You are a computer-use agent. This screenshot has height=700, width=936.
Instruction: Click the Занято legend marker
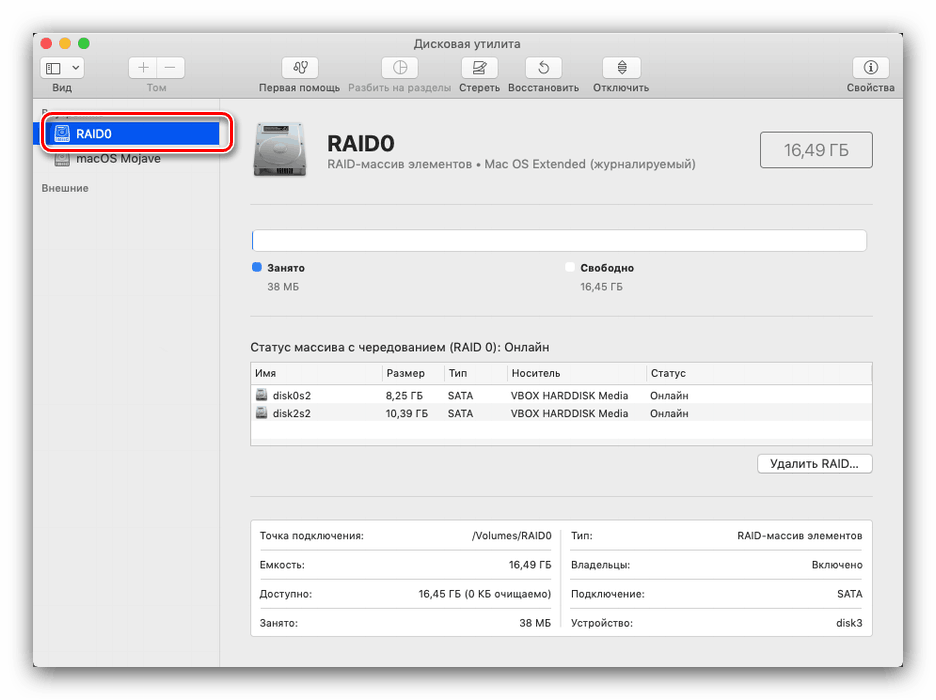pyautogui.click(x=258, y=267)
